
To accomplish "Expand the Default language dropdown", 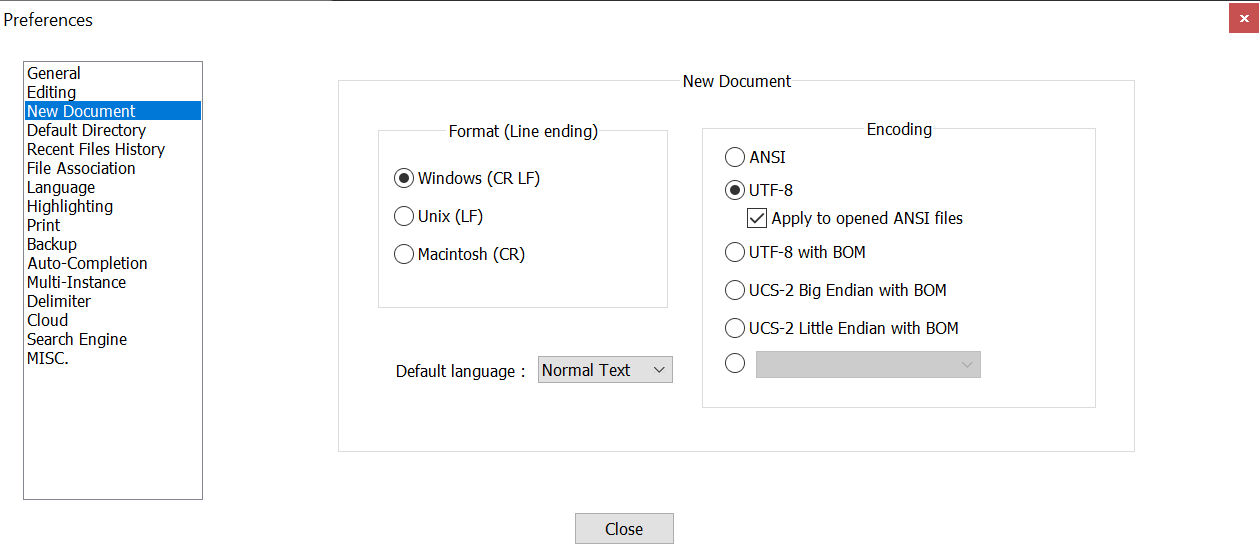I will (x=605, y=370).
